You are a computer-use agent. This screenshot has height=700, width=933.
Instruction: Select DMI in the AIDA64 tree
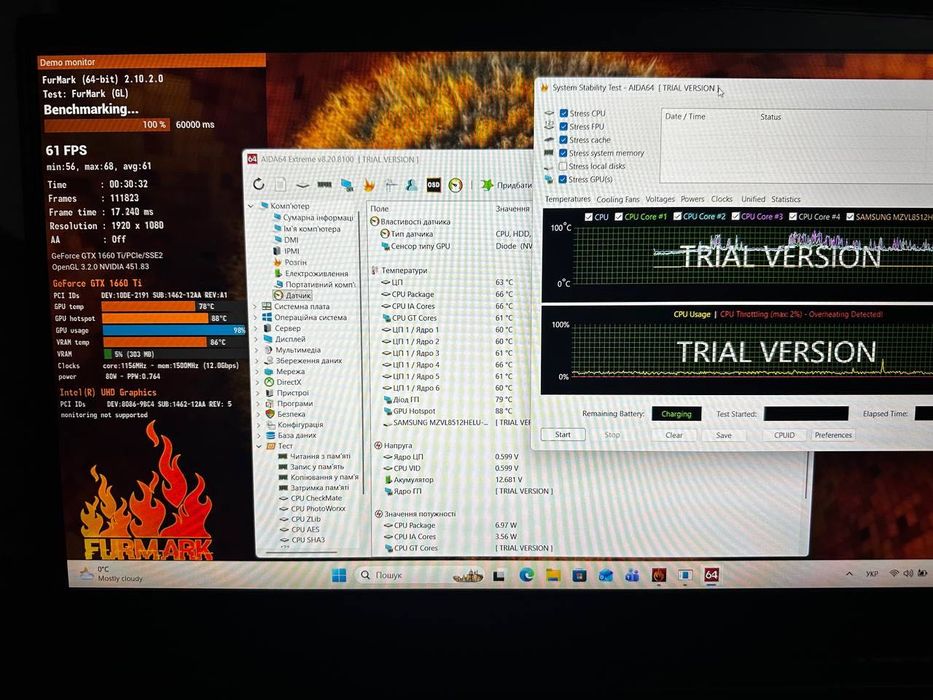point(291,240)
